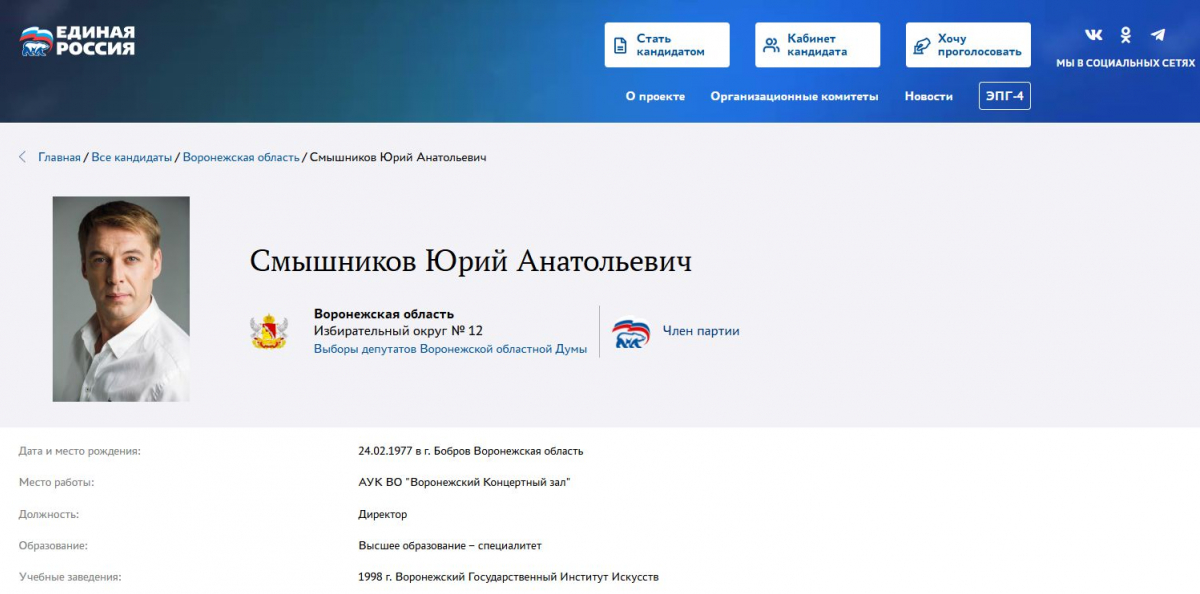The image size is (1200, 594).
Task: Click the МЫ В СОЦИАЛЬНЫХ СЕТЯХ caption
Action: click(x=1126, y=63)
